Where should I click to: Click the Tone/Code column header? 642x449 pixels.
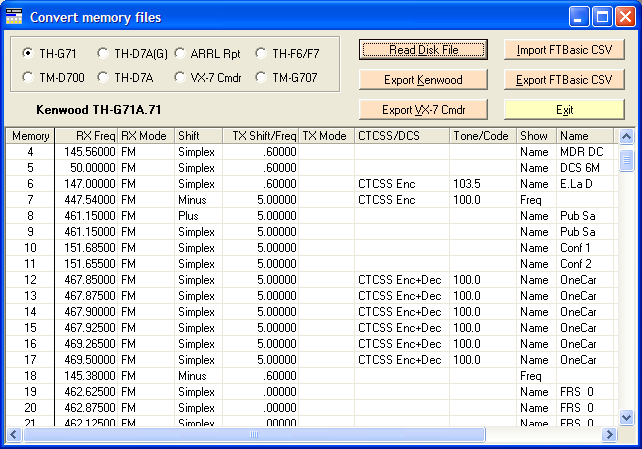(483, 136)
